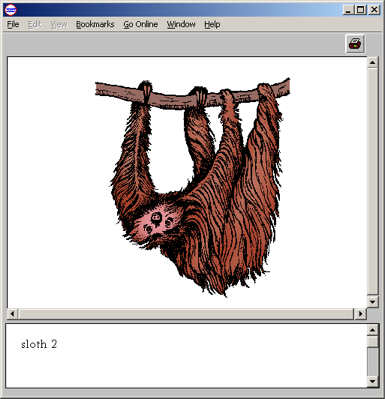Close the clip art viewer window
This screenshot has height=399, width=385.
coord(374,10)
